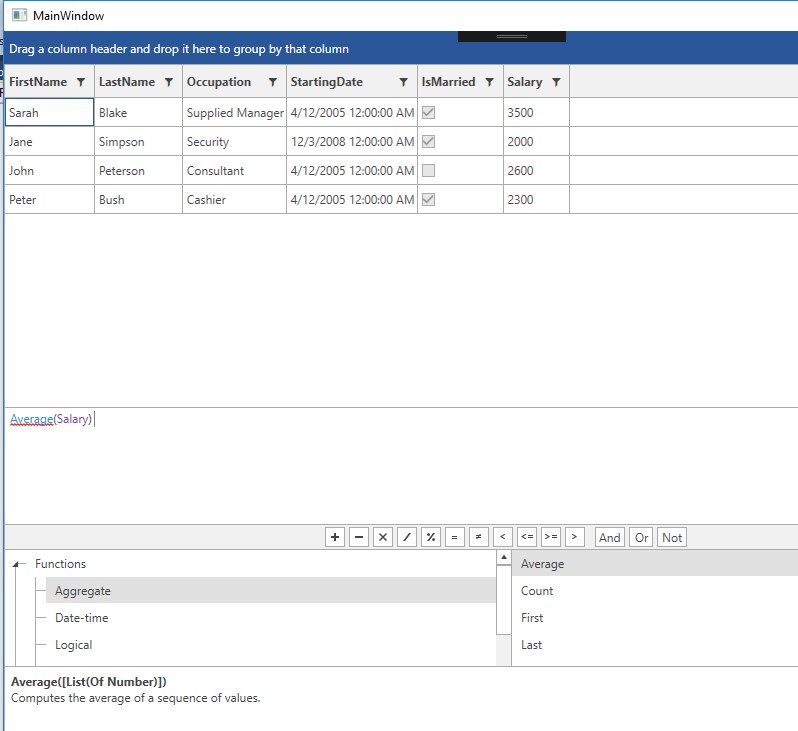Select the 2300 salary cell
Image resolution: width=798 pixels, height=731 pixels.
(536, 200)
